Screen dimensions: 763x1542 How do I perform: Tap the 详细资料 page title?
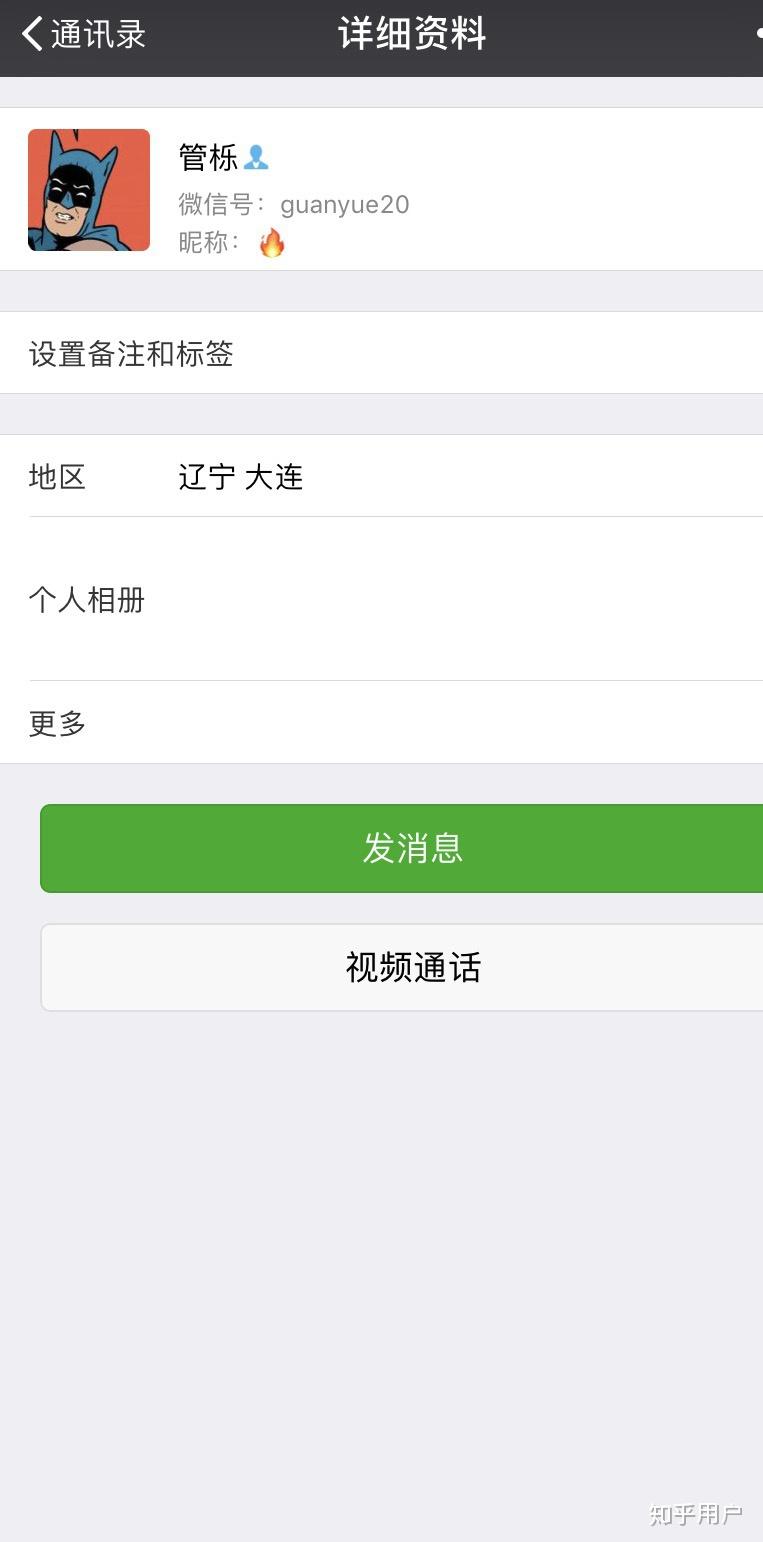(x=412, y=34)
